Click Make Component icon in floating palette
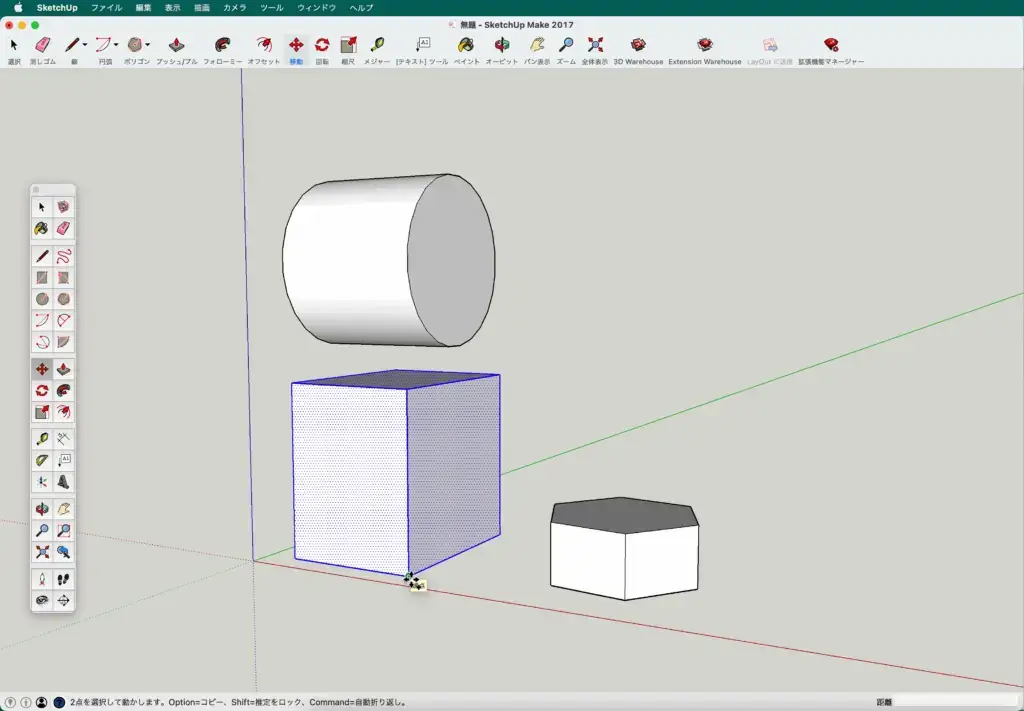 [63, 207]
